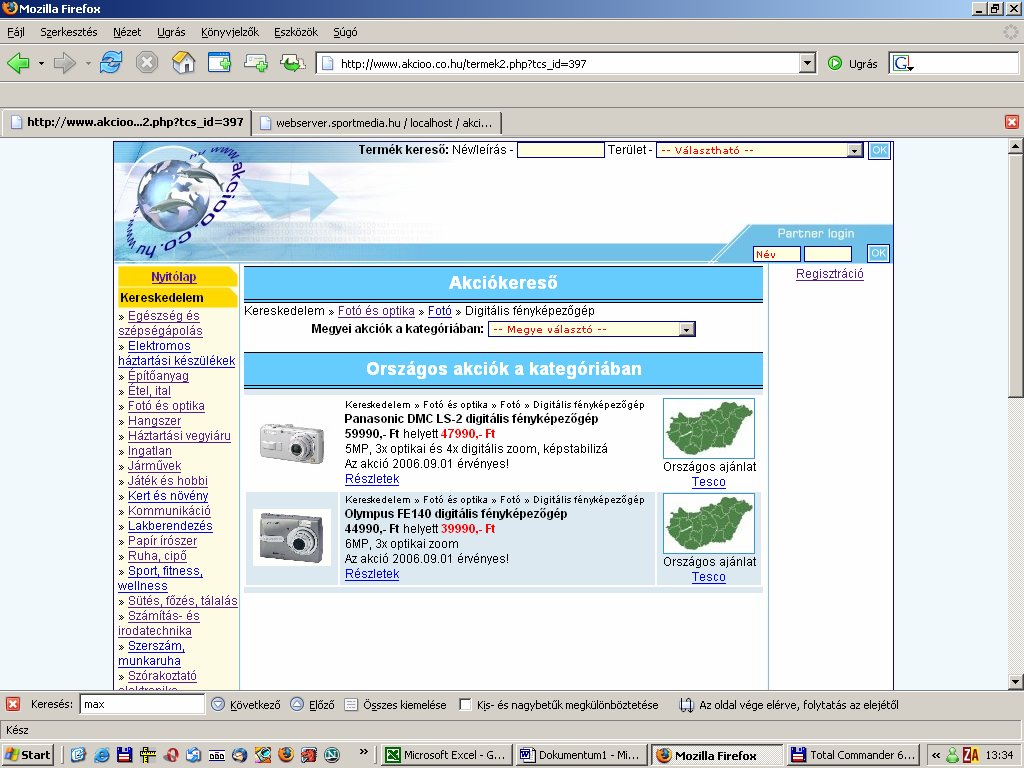
Task: Open the Megye választó dropdown
Action: click(x=592, y=329)
